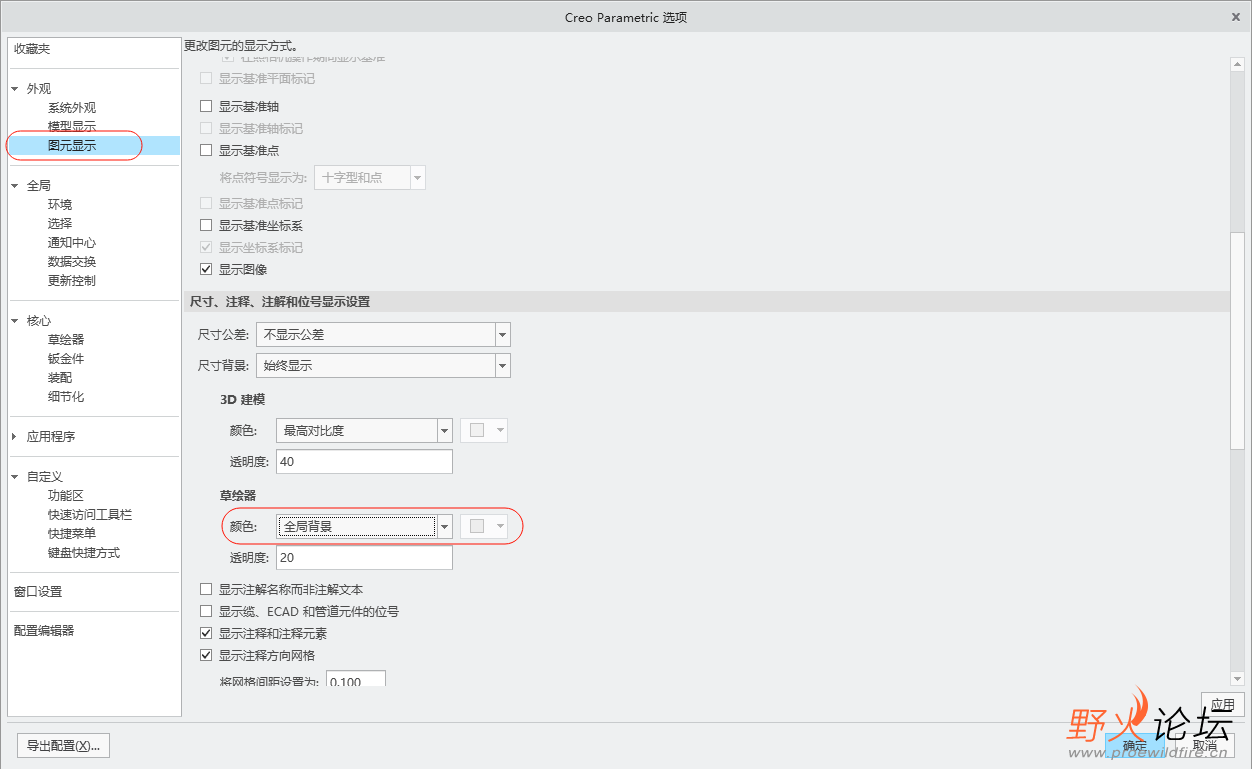Open the 通知中心 options page

(72, 243)
